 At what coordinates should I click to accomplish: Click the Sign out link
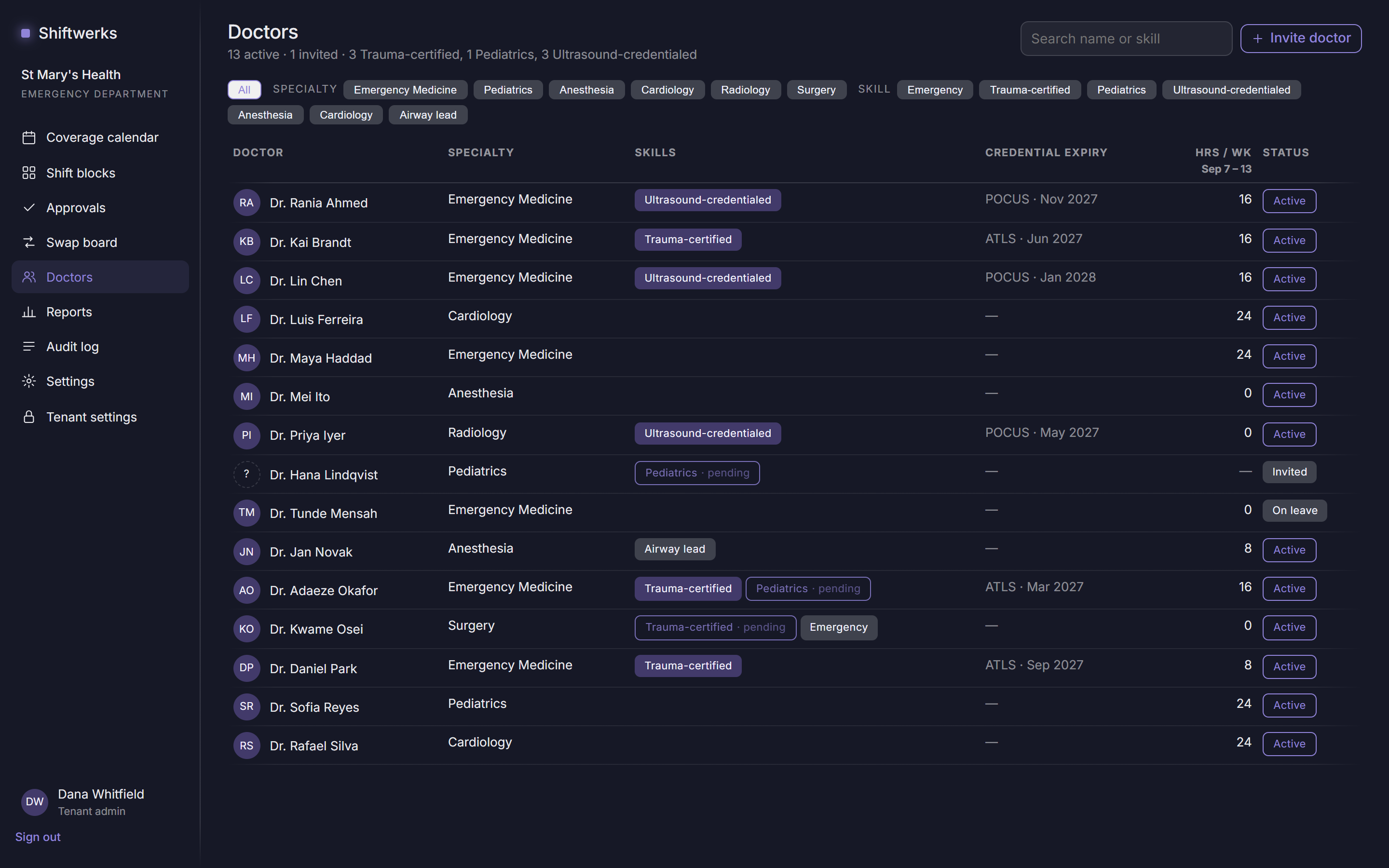click(x=38, y=837)
